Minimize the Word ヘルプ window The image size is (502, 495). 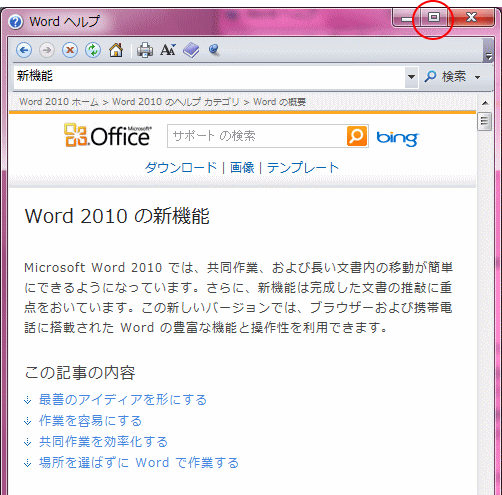pos(406,17)
